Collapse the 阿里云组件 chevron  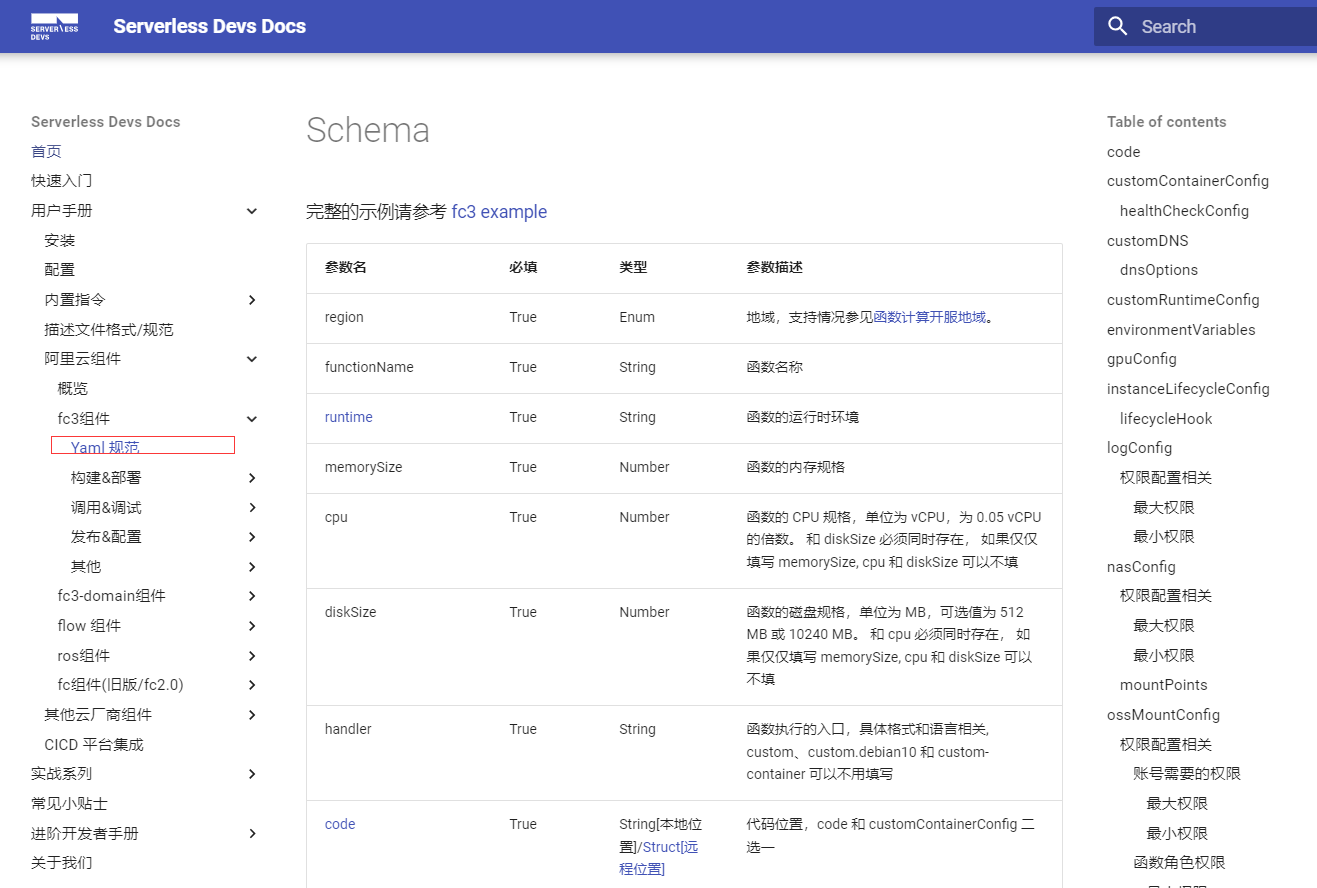tap(252, 359)
